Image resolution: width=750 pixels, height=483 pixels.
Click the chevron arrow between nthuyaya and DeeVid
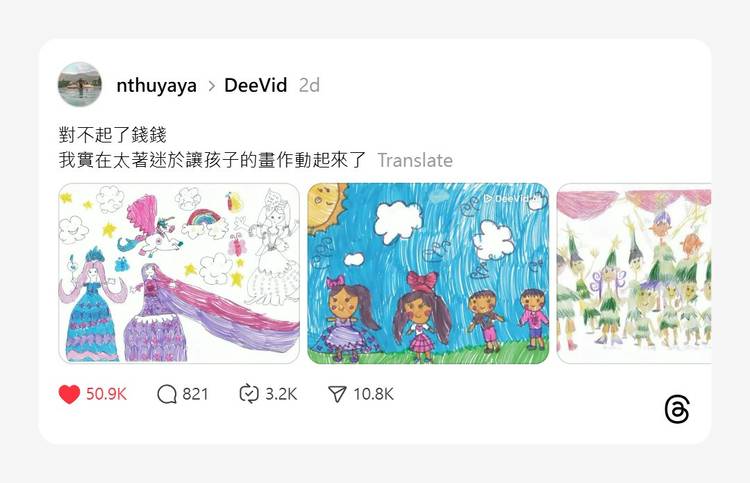(211, 86)
